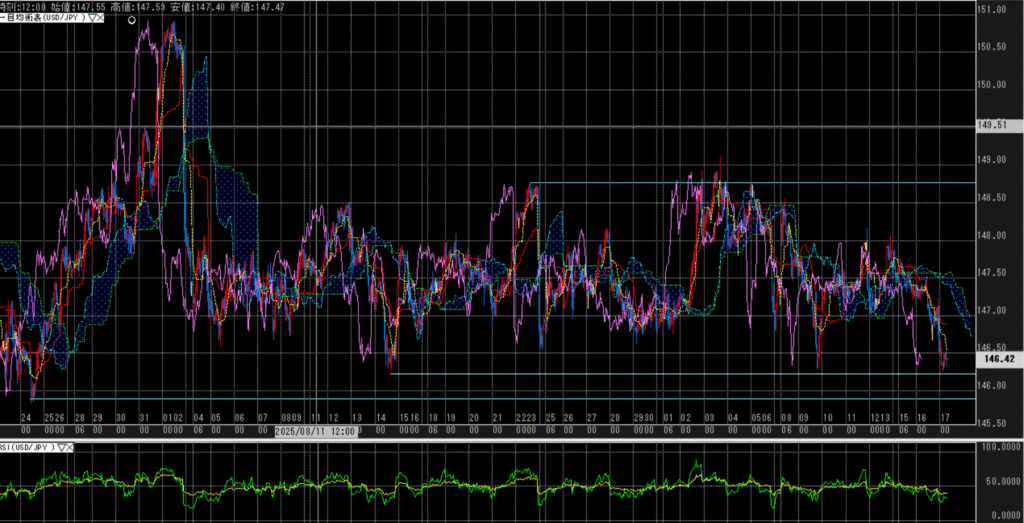This screenshot has width=1024, height=523.
Task: Click the 145.50 label on price axis
Action: pyautogui.click(x=990, y=424)
